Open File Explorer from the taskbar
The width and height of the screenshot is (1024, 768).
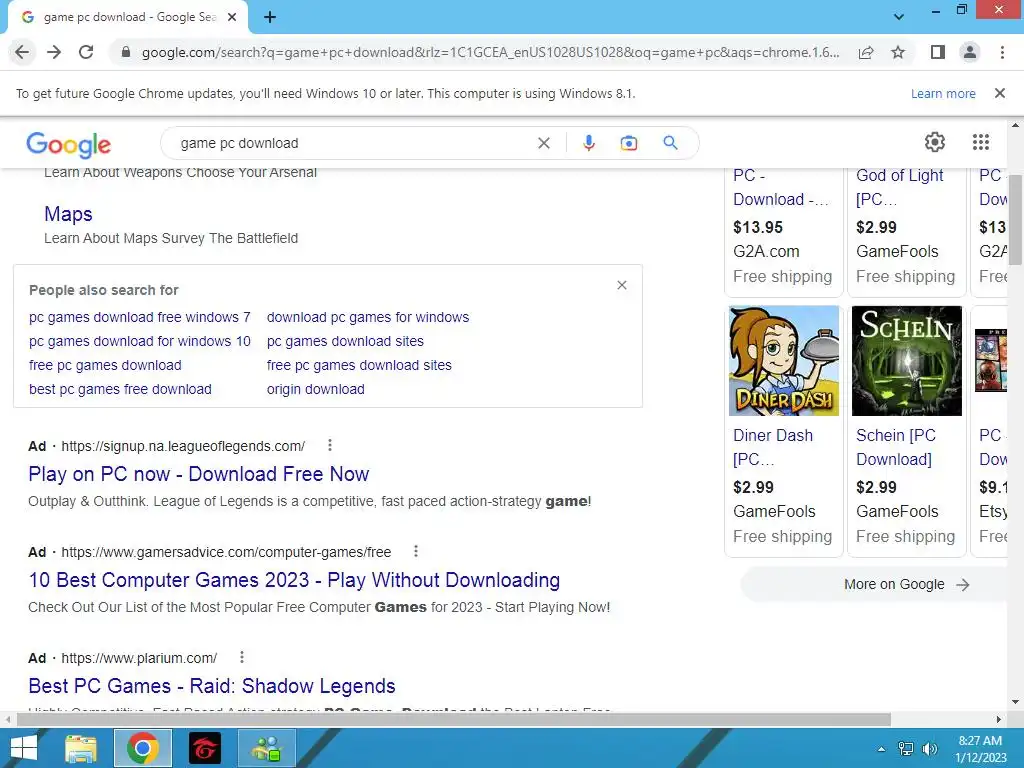[81, 748]
